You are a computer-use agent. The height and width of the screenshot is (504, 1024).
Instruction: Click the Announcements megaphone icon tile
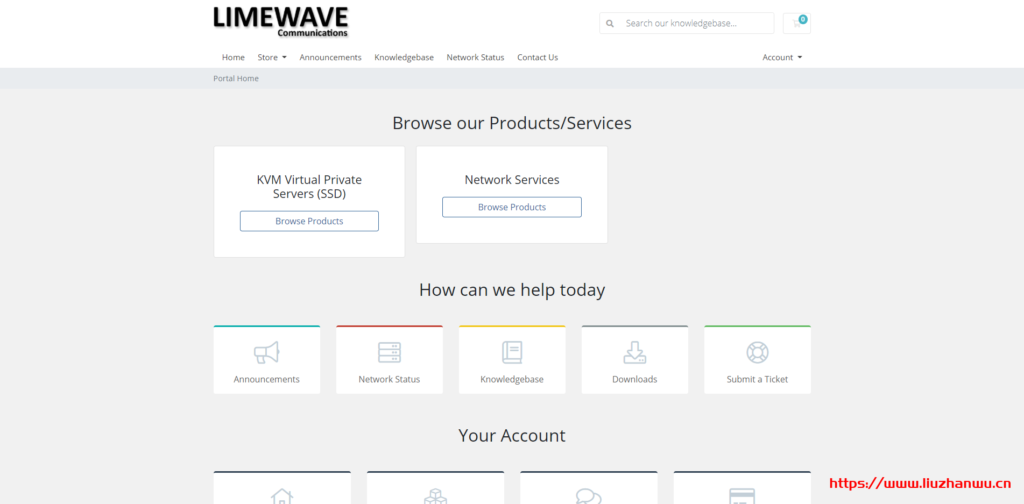[x=266, y=353]
